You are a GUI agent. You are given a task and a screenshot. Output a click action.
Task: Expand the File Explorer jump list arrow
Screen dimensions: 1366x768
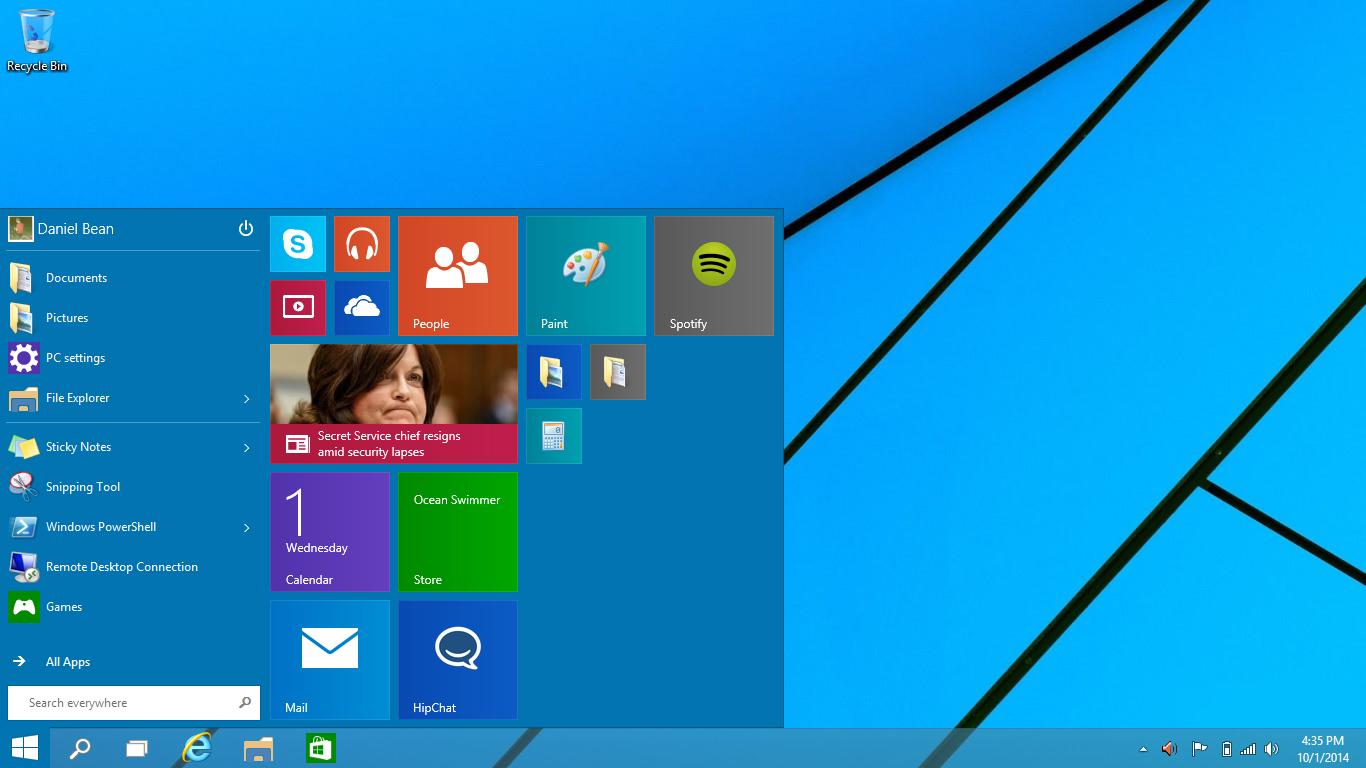click(x=247, y=399)
